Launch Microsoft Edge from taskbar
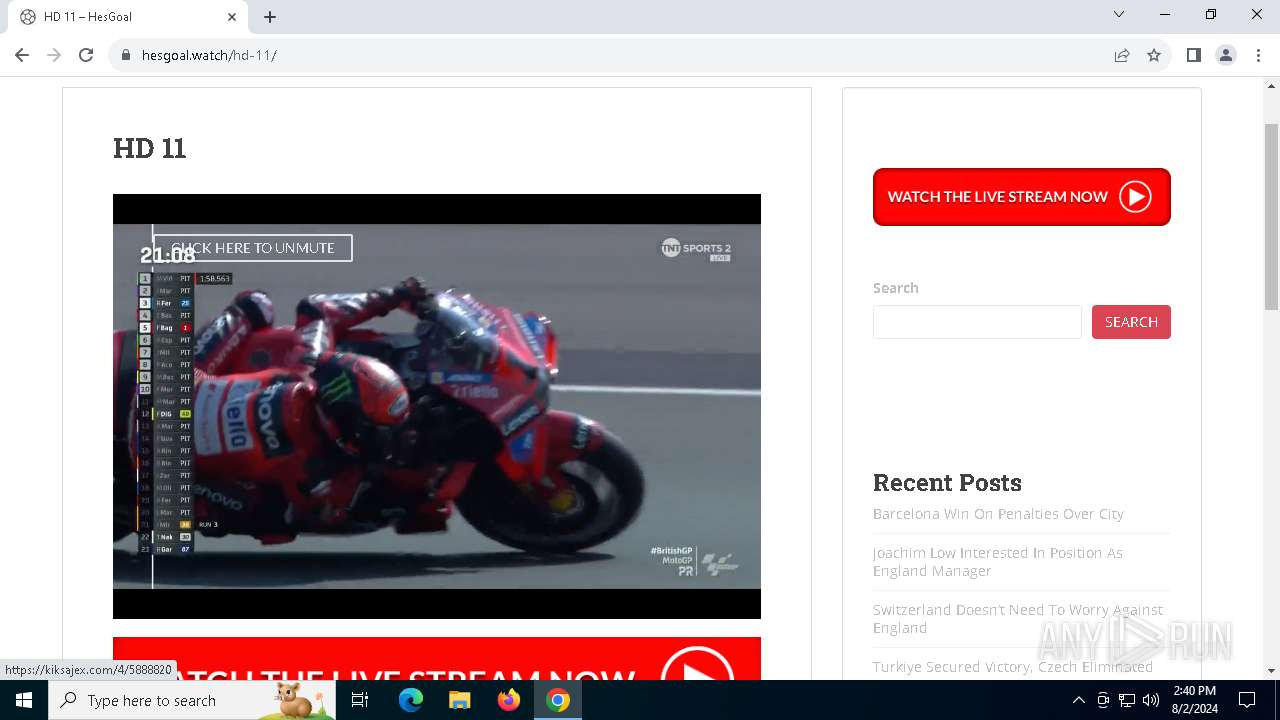This screenshot has width=1280, height=720. coord(411,700)
